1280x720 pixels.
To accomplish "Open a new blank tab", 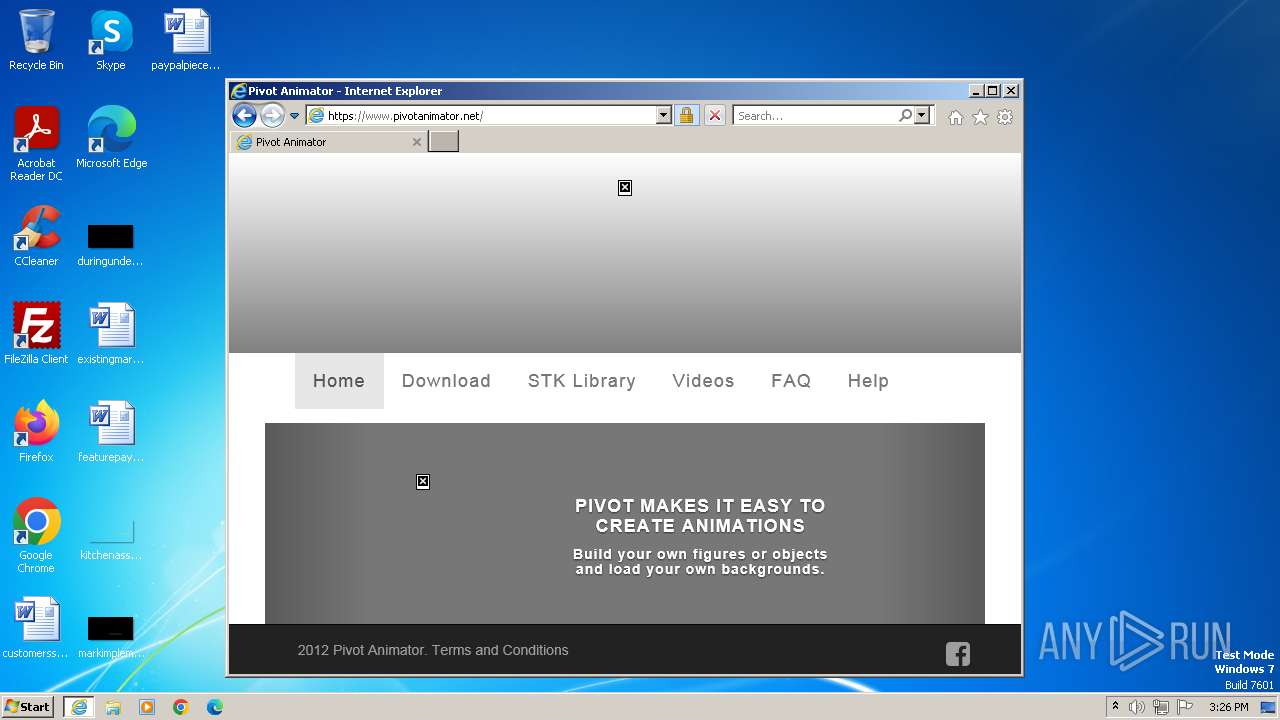I will click(443, 142).
